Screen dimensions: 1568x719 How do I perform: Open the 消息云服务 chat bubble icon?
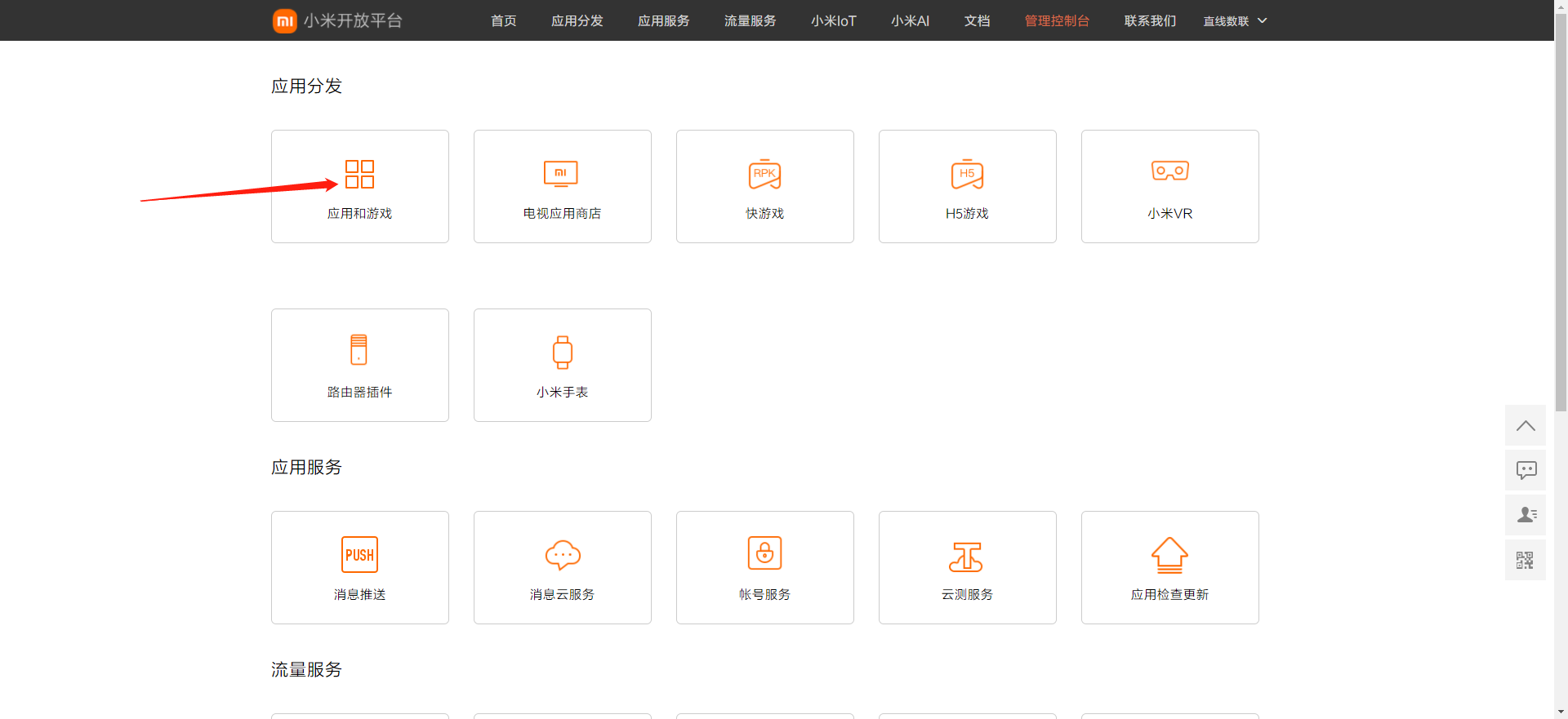[562, 555]
